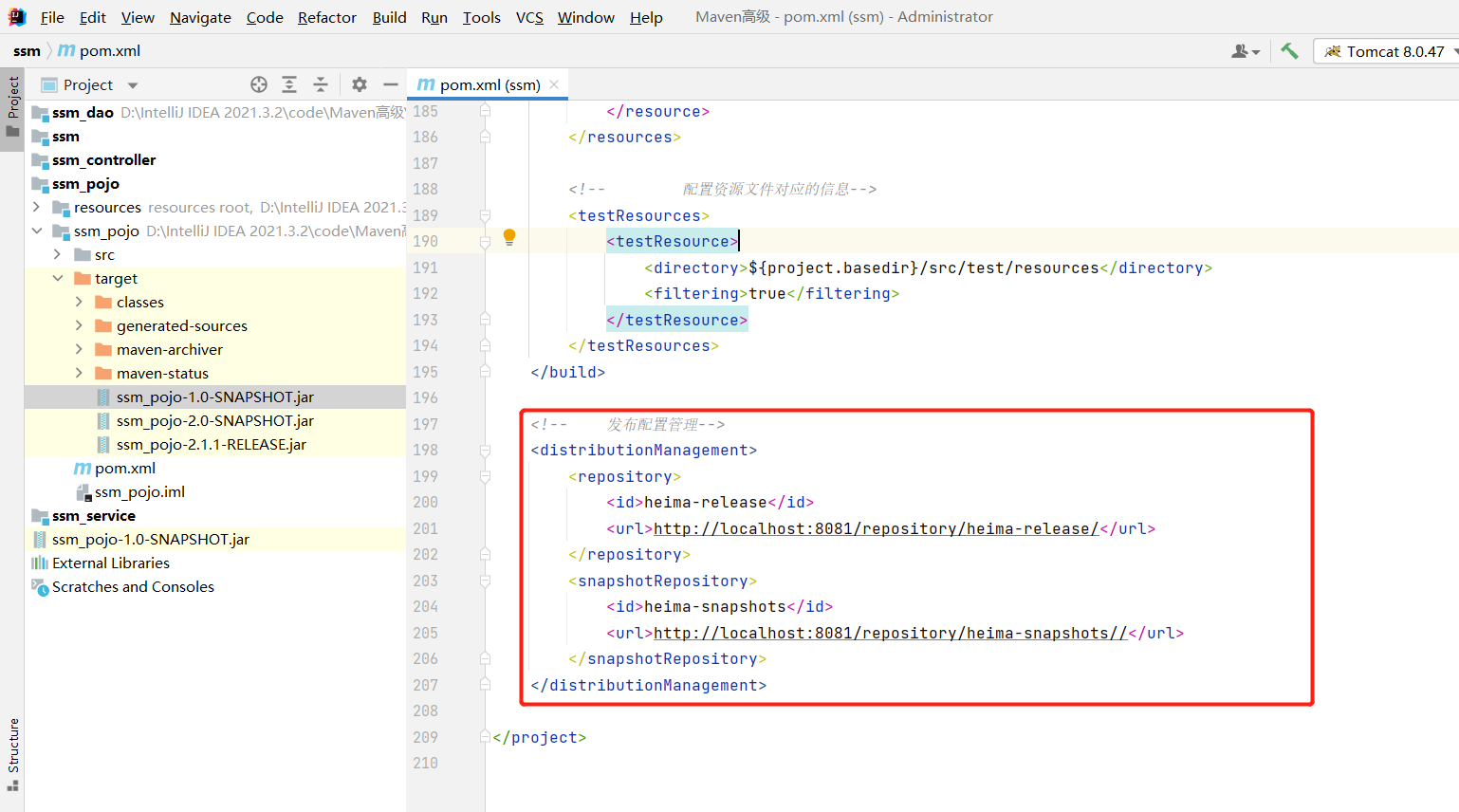Screen dimensions: 1459x812
Task: Click Expand All in the Project toolbar
Action: pyautogui.click(x=289, y=84)
